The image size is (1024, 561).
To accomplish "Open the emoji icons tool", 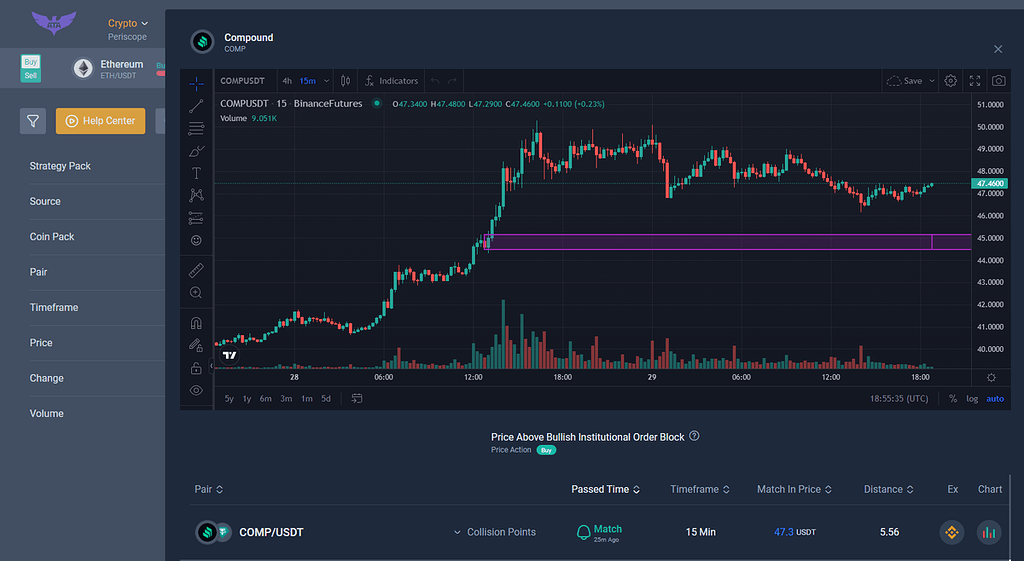I will [196, 240].
